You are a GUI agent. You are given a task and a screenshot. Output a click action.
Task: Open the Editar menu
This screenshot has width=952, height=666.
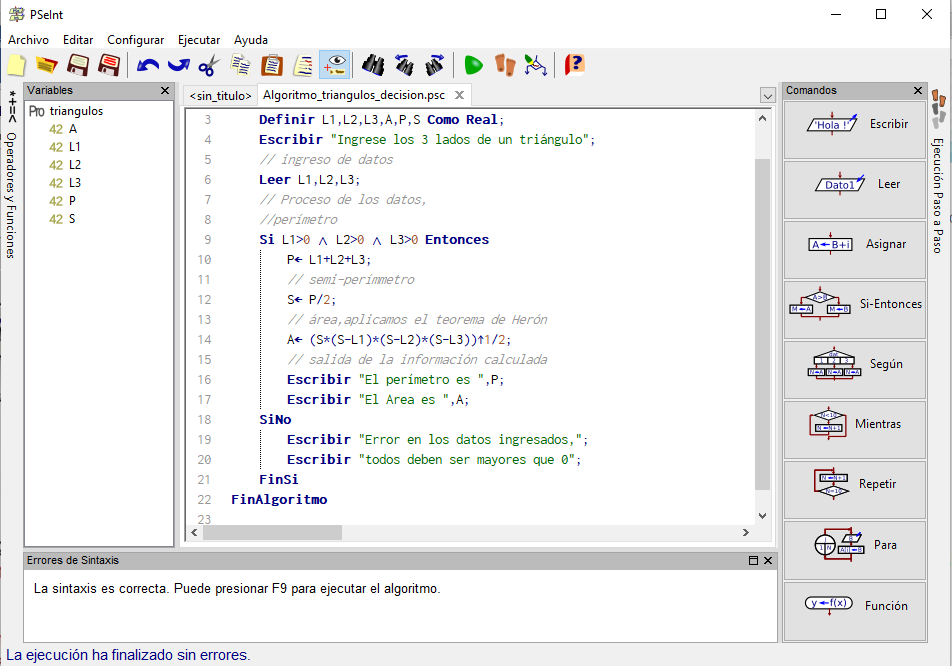(x=78, y=39)
